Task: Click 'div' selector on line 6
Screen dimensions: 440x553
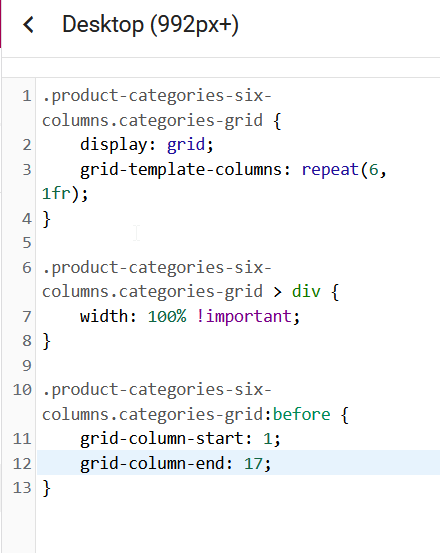Action: (x=306, y=292)
